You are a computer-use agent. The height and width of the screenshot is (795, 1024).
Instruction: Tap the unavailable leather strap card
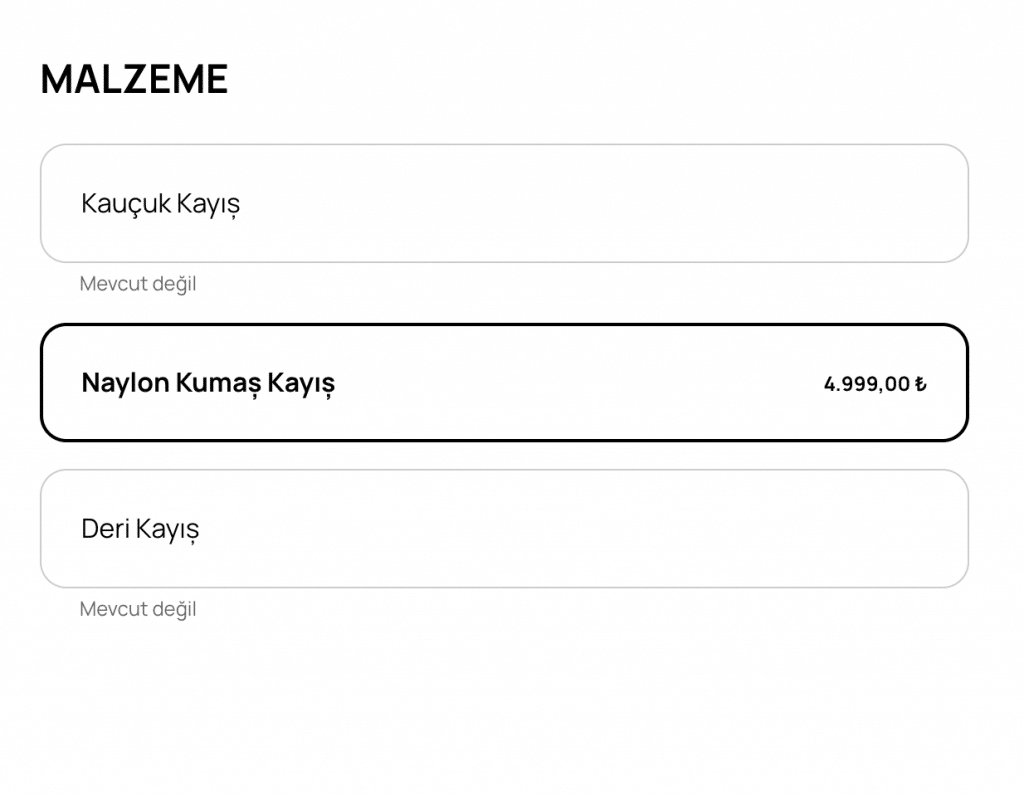click(x=504, y=528)
